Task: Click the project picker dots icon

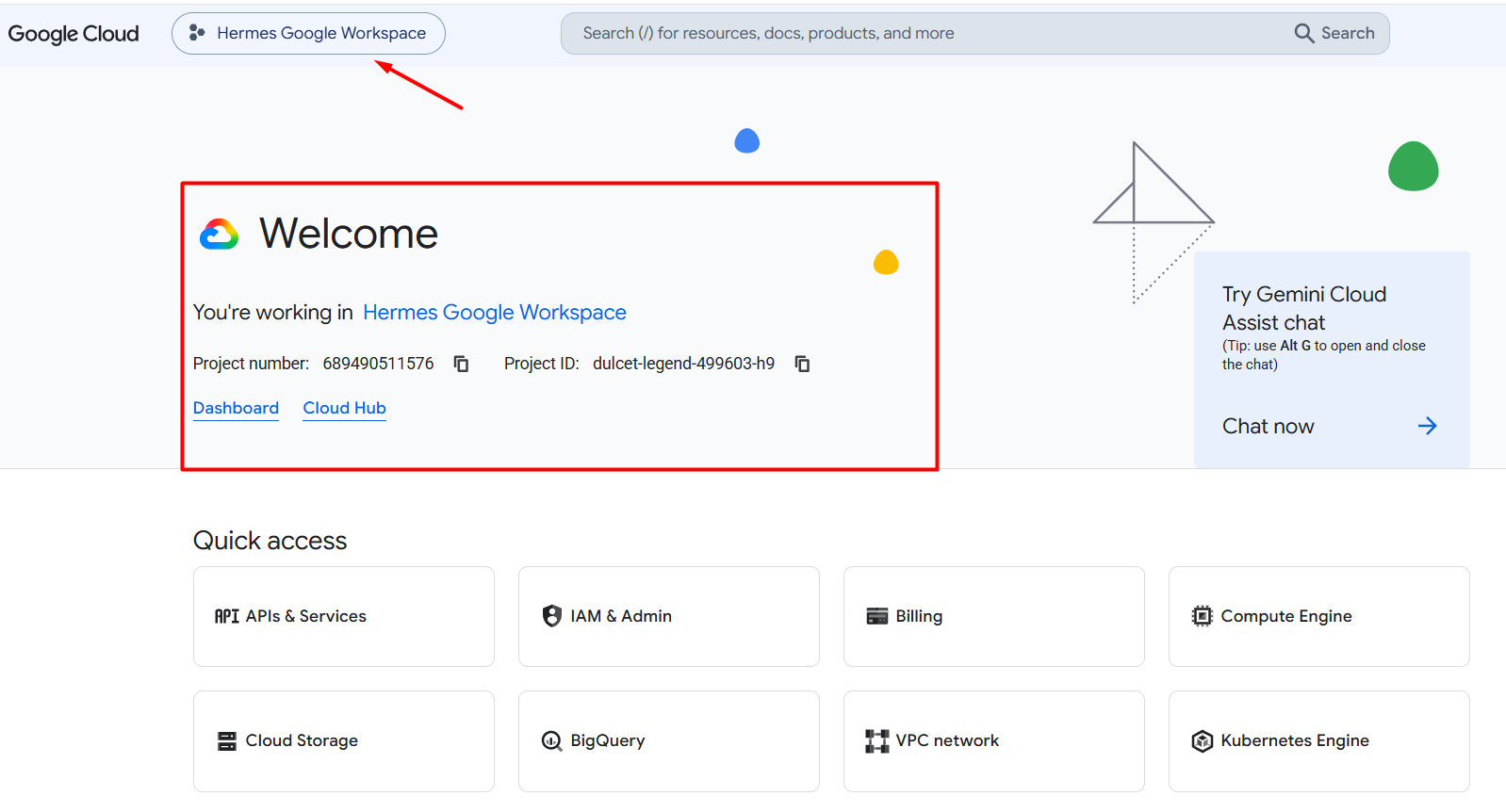Action: [x=196, y=33]
